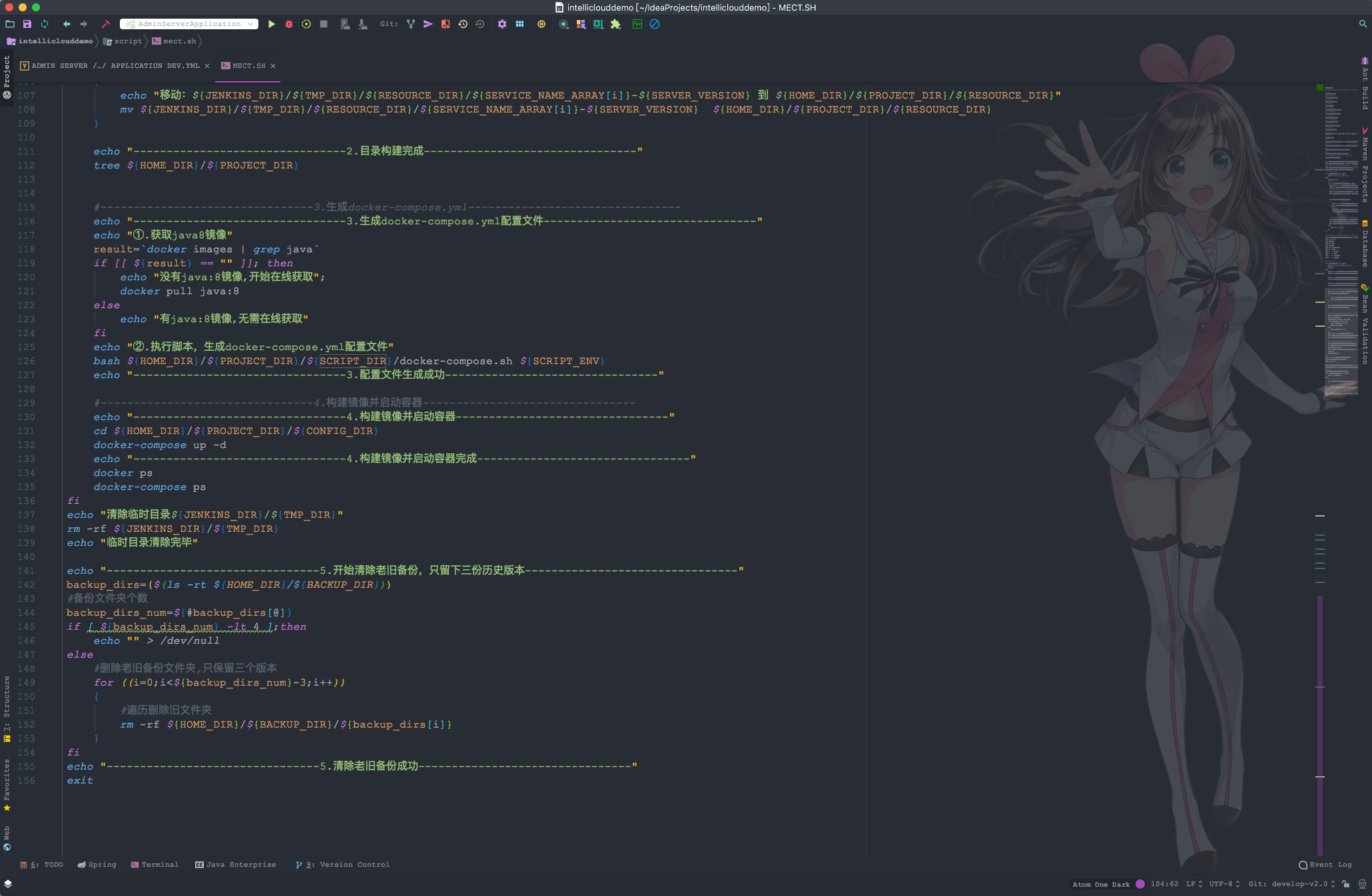This screenshot has height=896, width=1372.
Task: Open Settings with the purple gear icon
Action: pyautogui.click(x=502, y=24)
